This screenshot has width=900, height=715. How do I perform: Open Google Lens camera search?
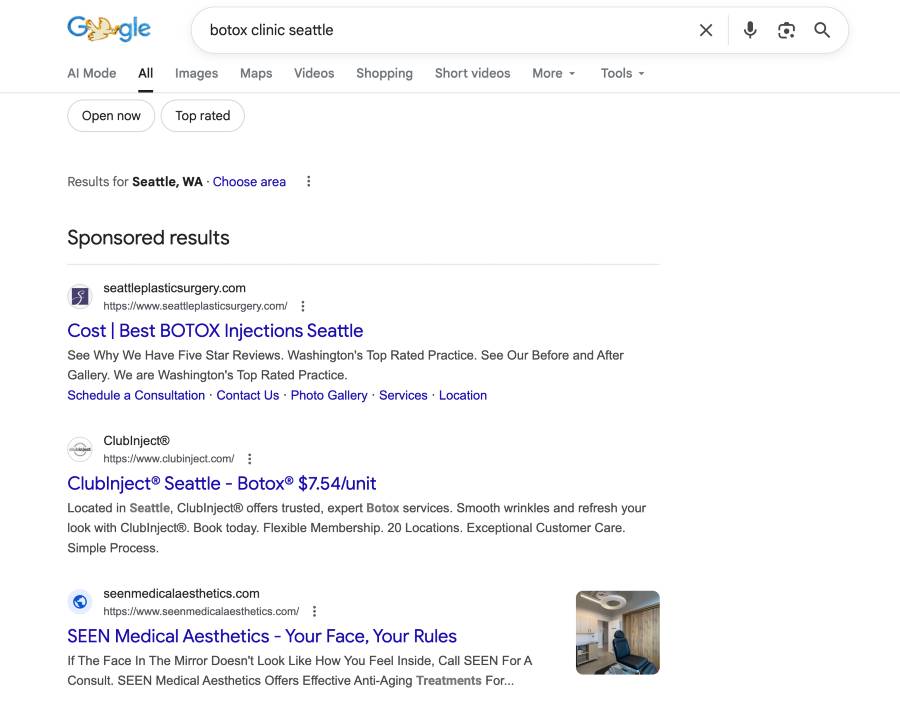click(786, 30)
